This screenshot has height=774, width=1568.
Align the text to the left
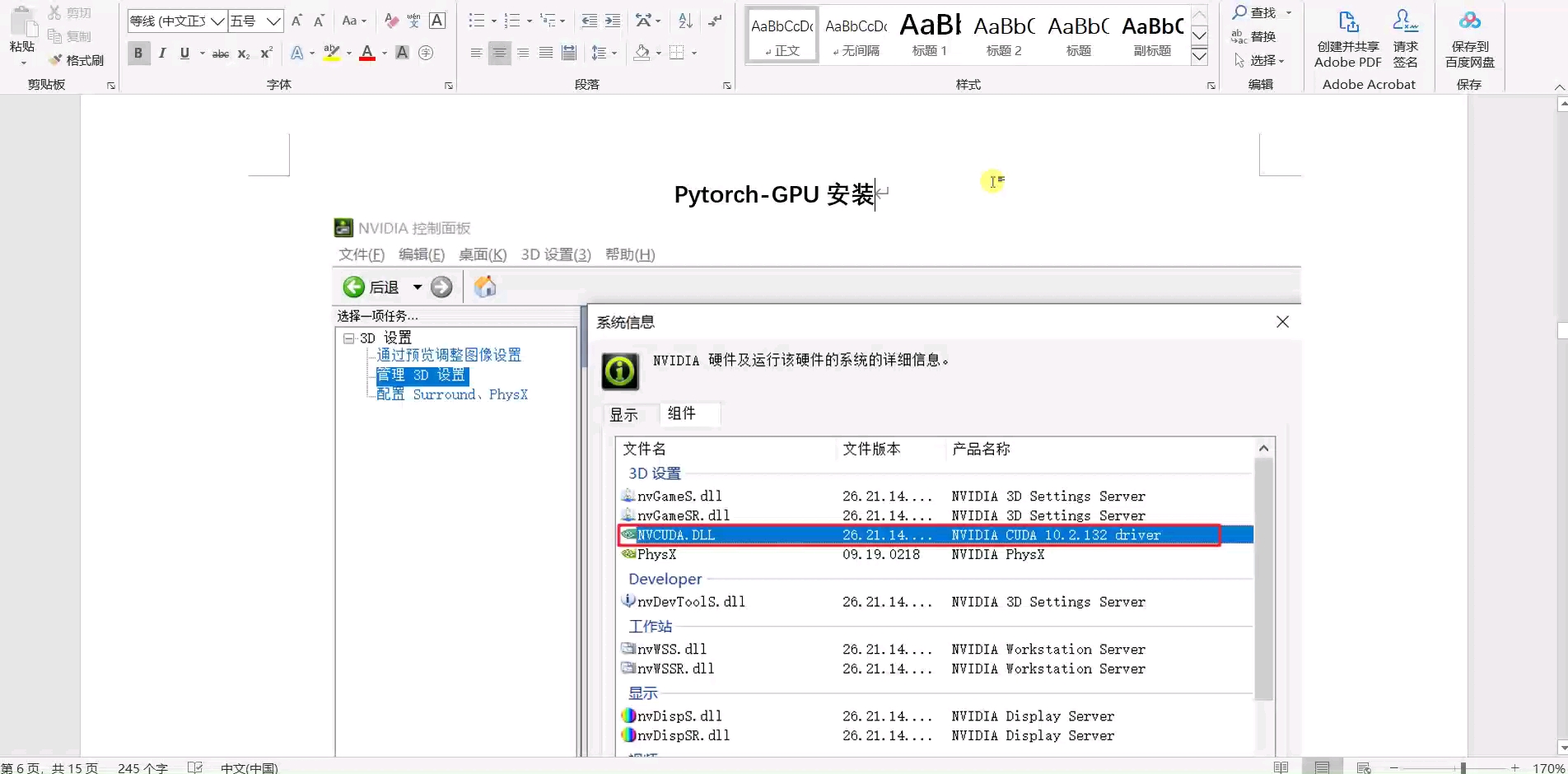coord(476,54)
